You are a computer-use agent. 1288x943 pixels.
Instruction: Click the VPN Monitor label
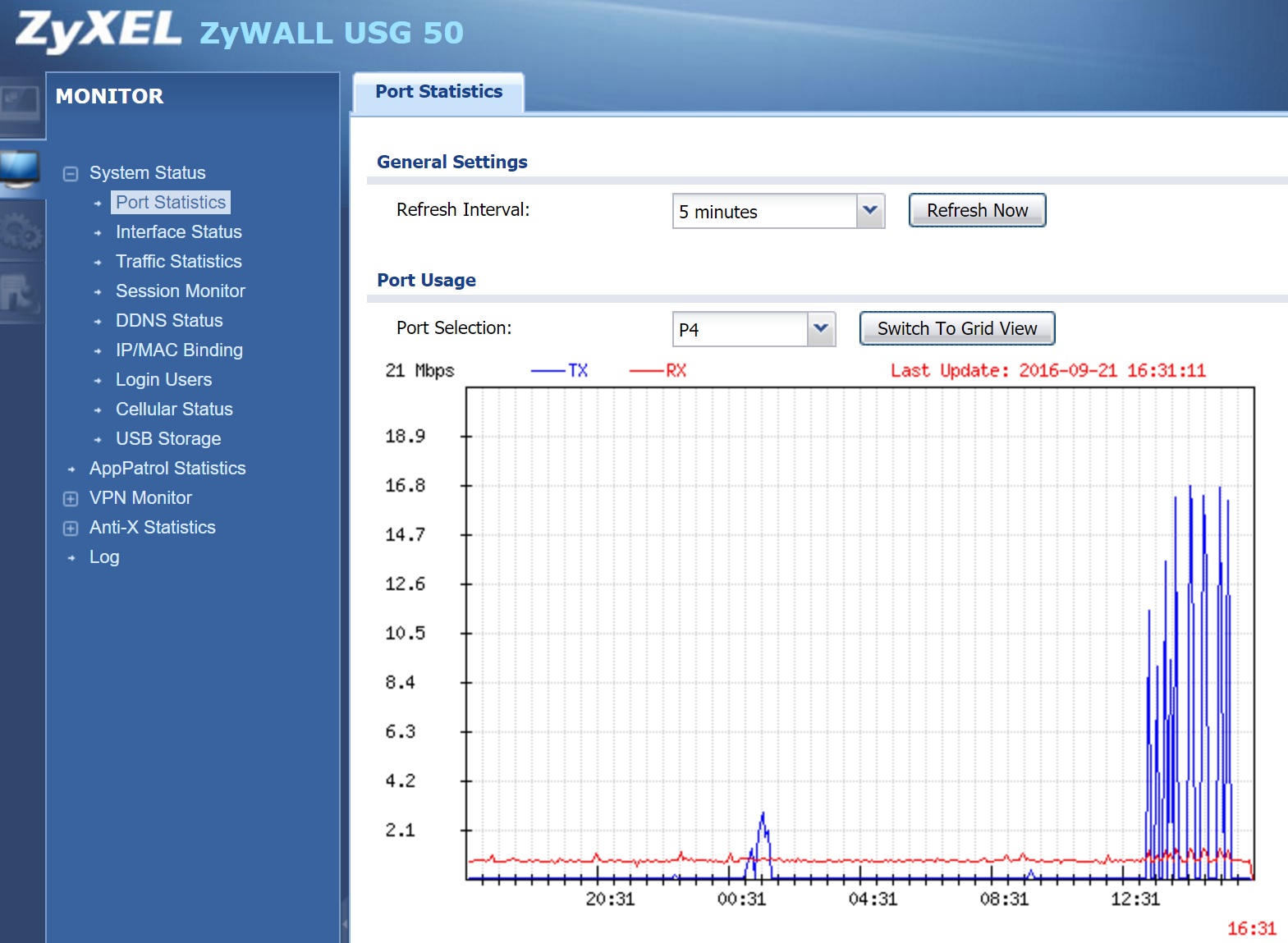coord(140,497)
